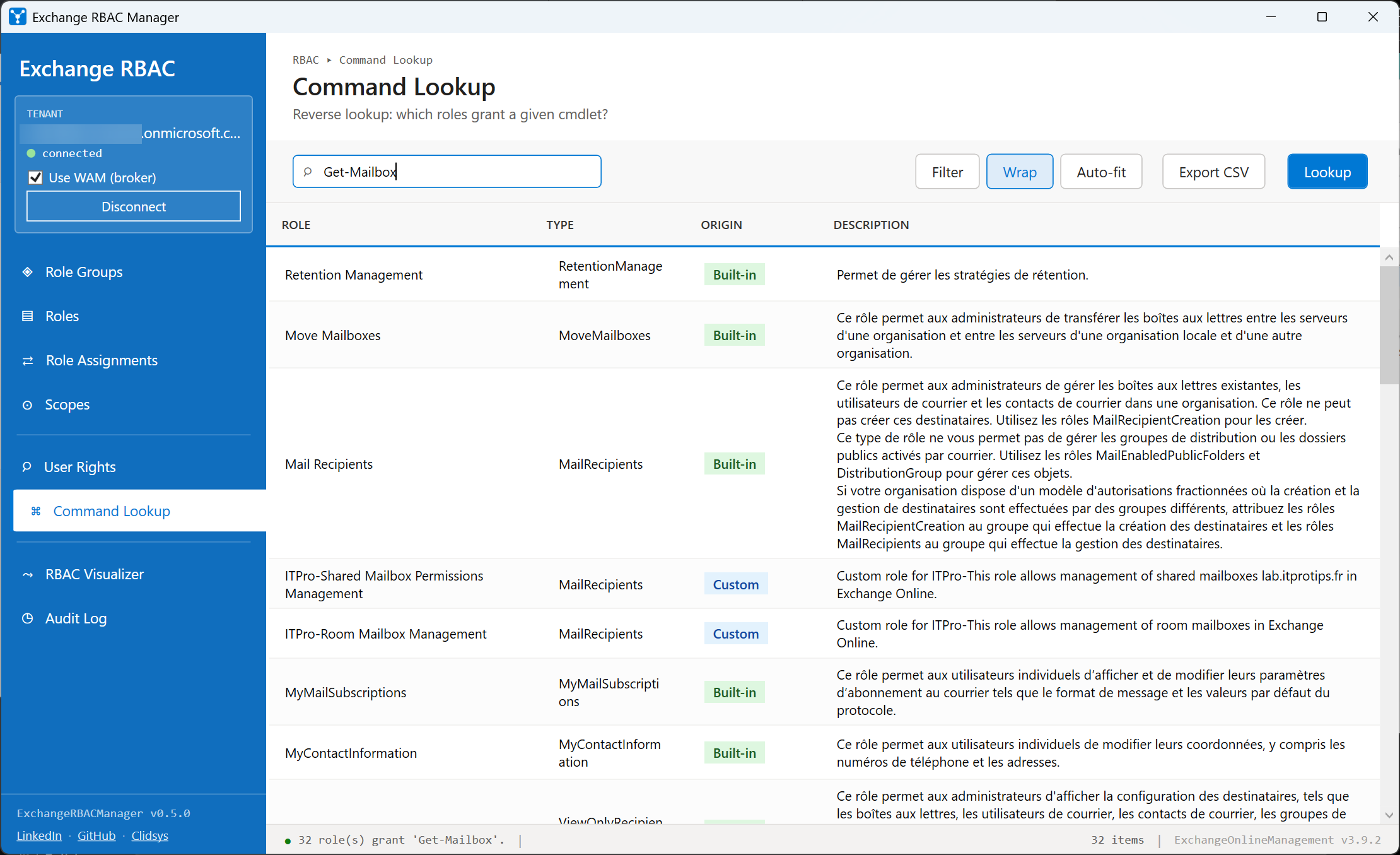Open the Clidsys link
Screen dimensions: 1400x855
pos(149,835)
